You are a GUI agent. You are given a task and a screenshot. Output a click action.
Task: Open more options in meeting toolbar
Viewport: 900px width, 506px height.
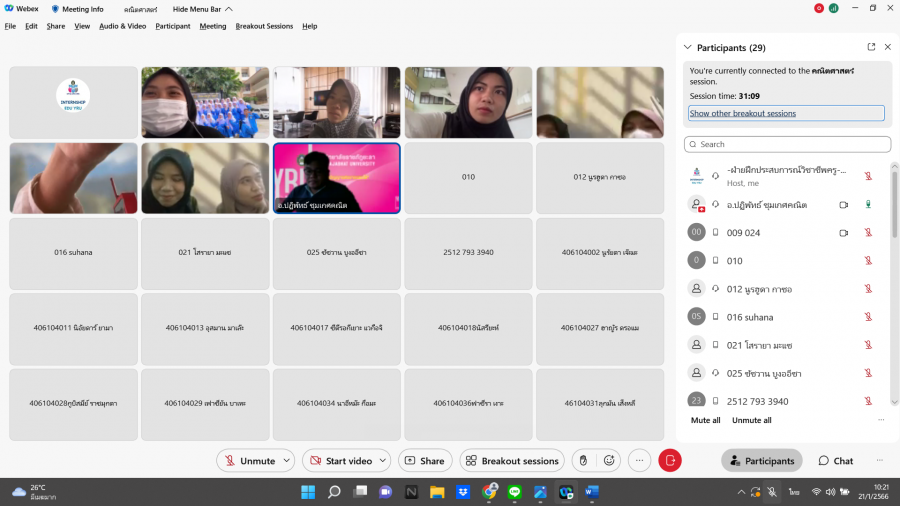point(640,461)
